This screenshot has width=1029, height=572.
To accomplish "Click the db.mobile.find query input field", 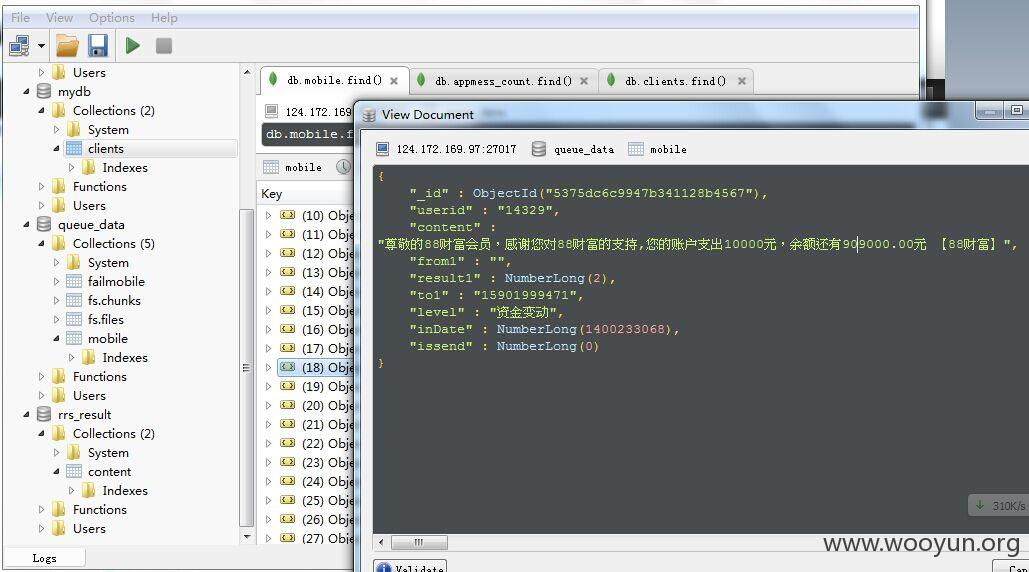I will point(308,134).
